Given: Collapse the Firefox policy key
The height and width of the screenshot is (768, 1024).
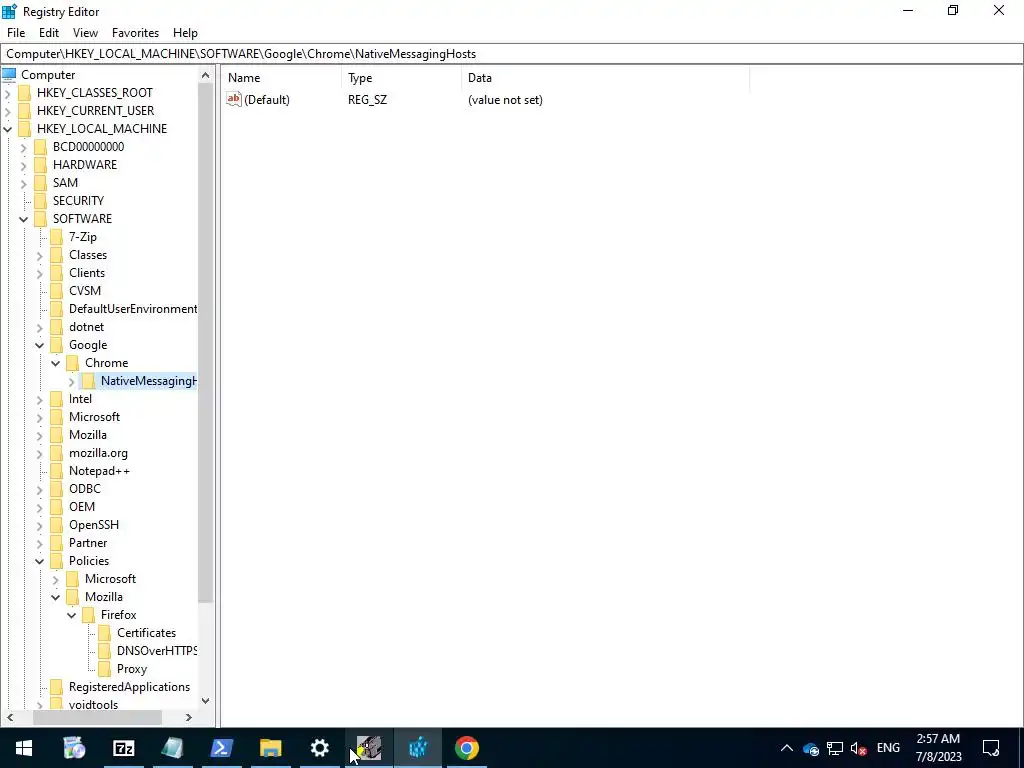Looking at the screenshot, I should click(72, 615).
